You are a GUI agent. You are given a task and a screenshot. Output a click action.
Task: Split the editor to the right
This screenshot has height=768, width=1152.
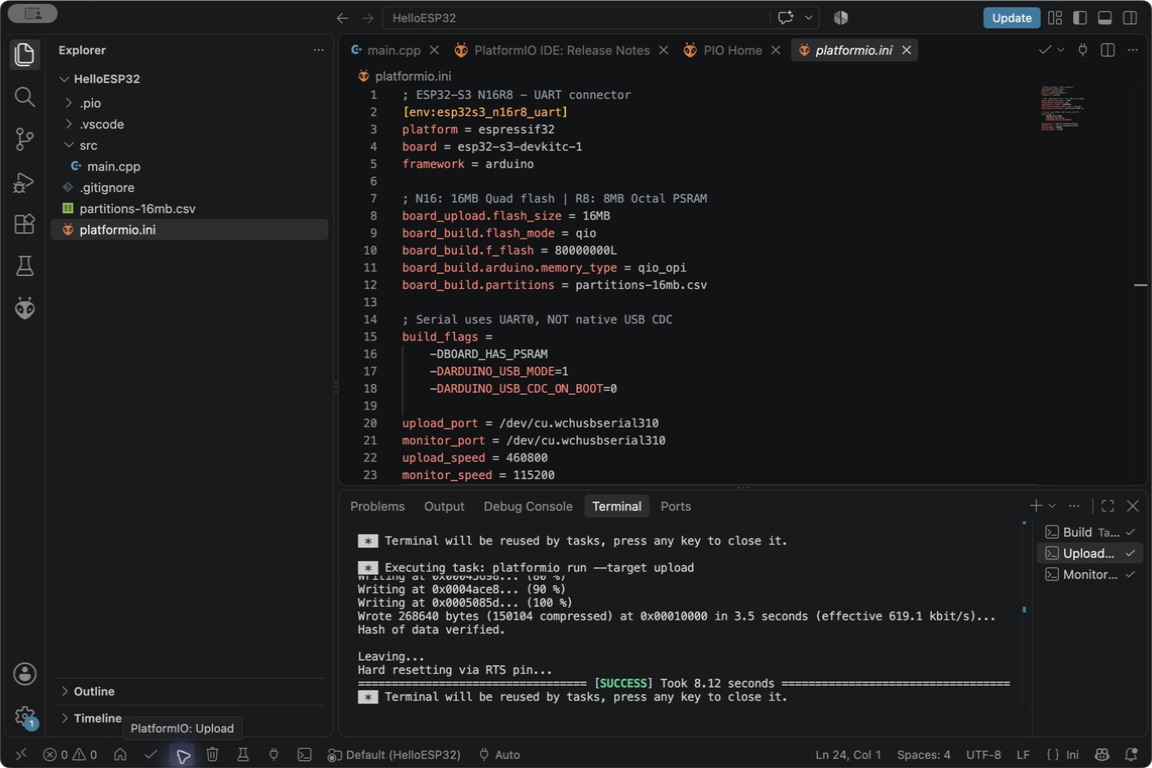[x=1107, y=50]
